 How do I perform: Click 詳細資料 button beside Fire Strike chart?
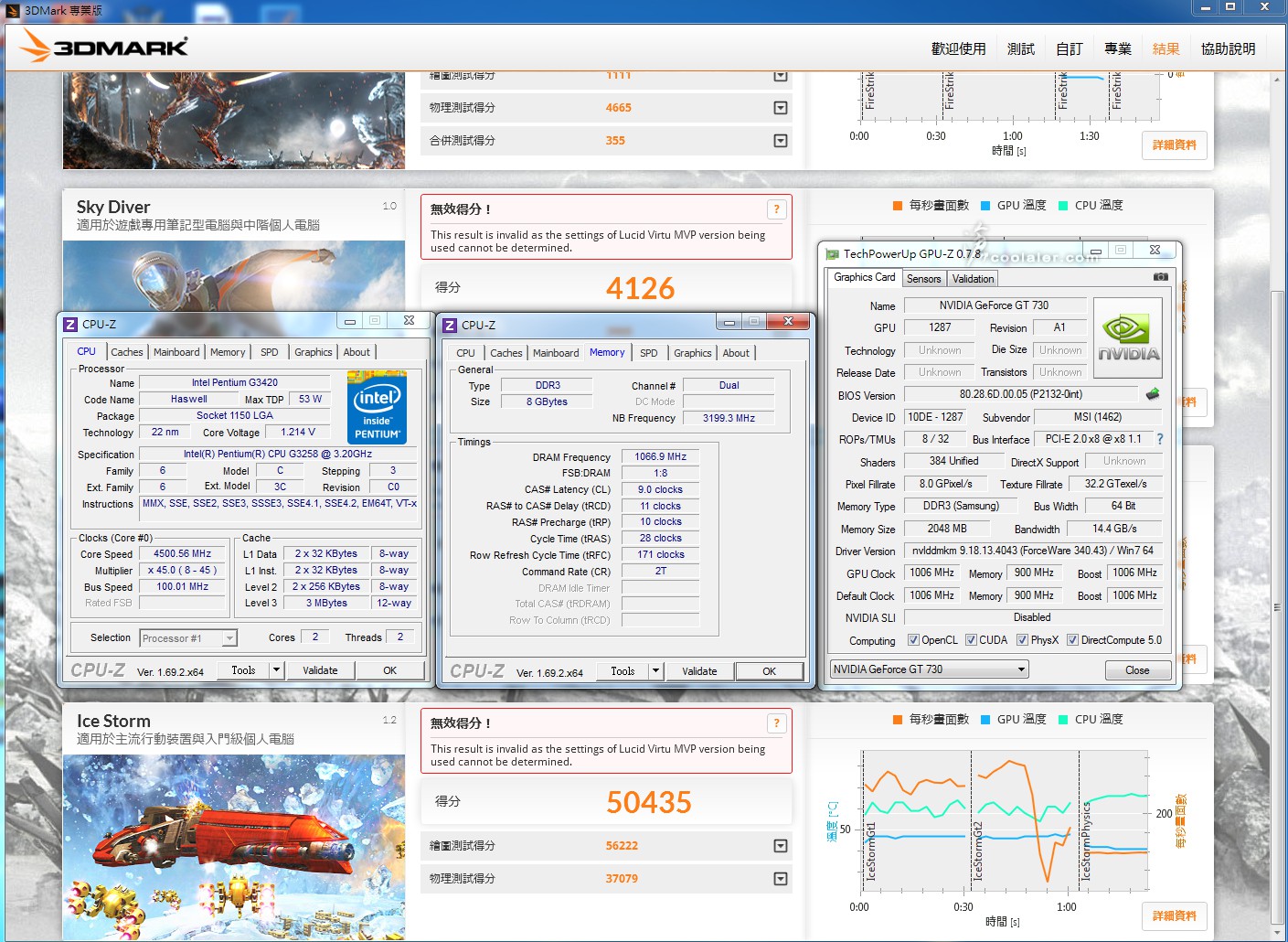(1175, 145)
